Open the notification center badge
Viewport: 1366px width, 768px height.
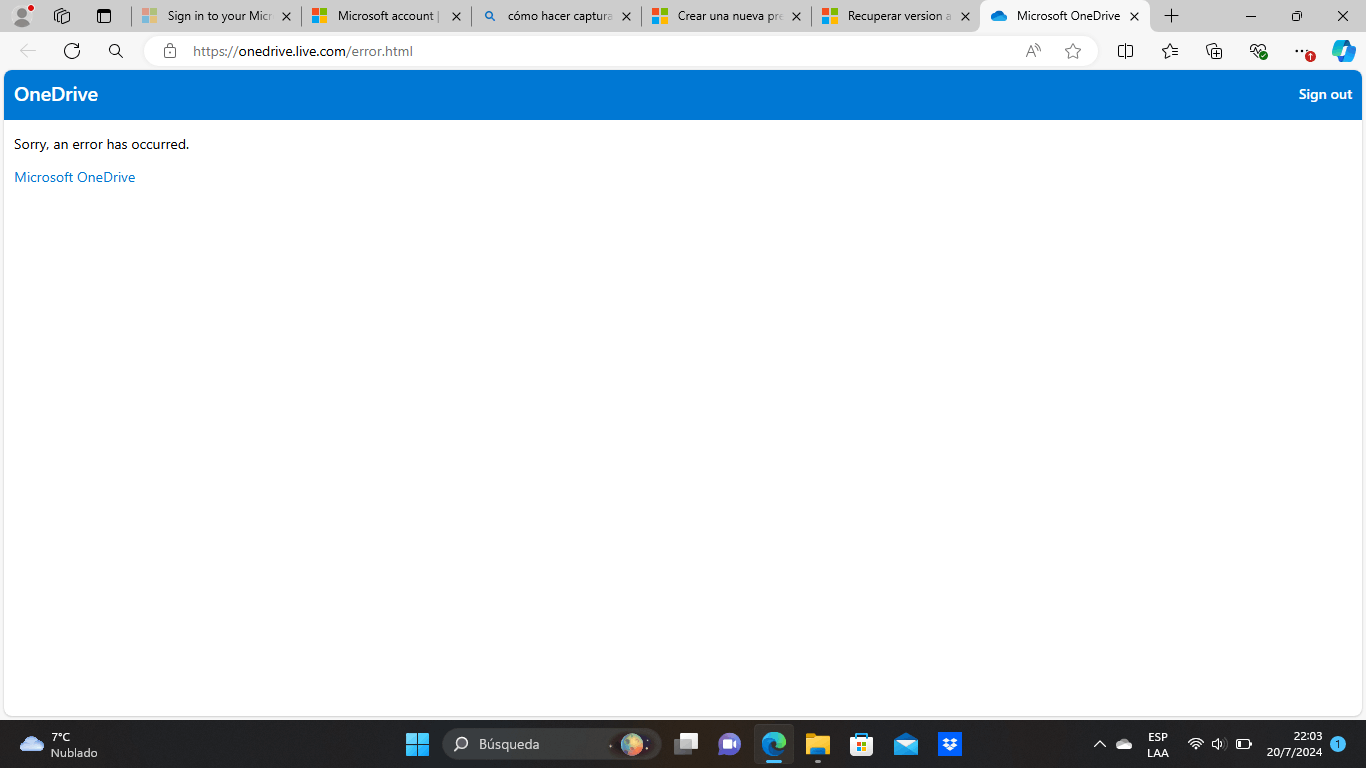[1338, 744]
